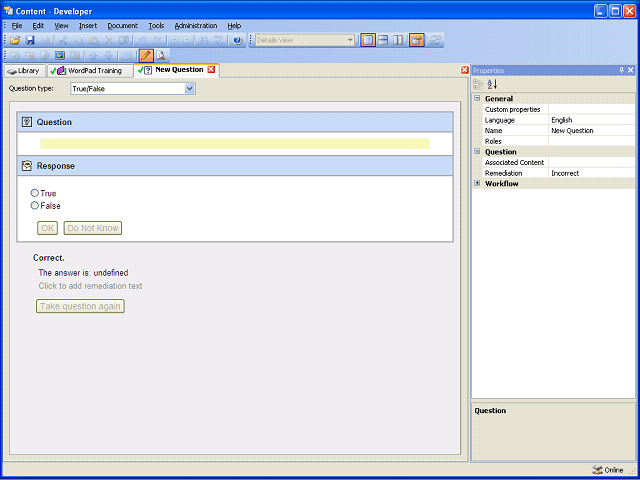This screenshot has height=480, width=640.
Task: Toggle the single-pane layout icon
Action: pos(368,40)
